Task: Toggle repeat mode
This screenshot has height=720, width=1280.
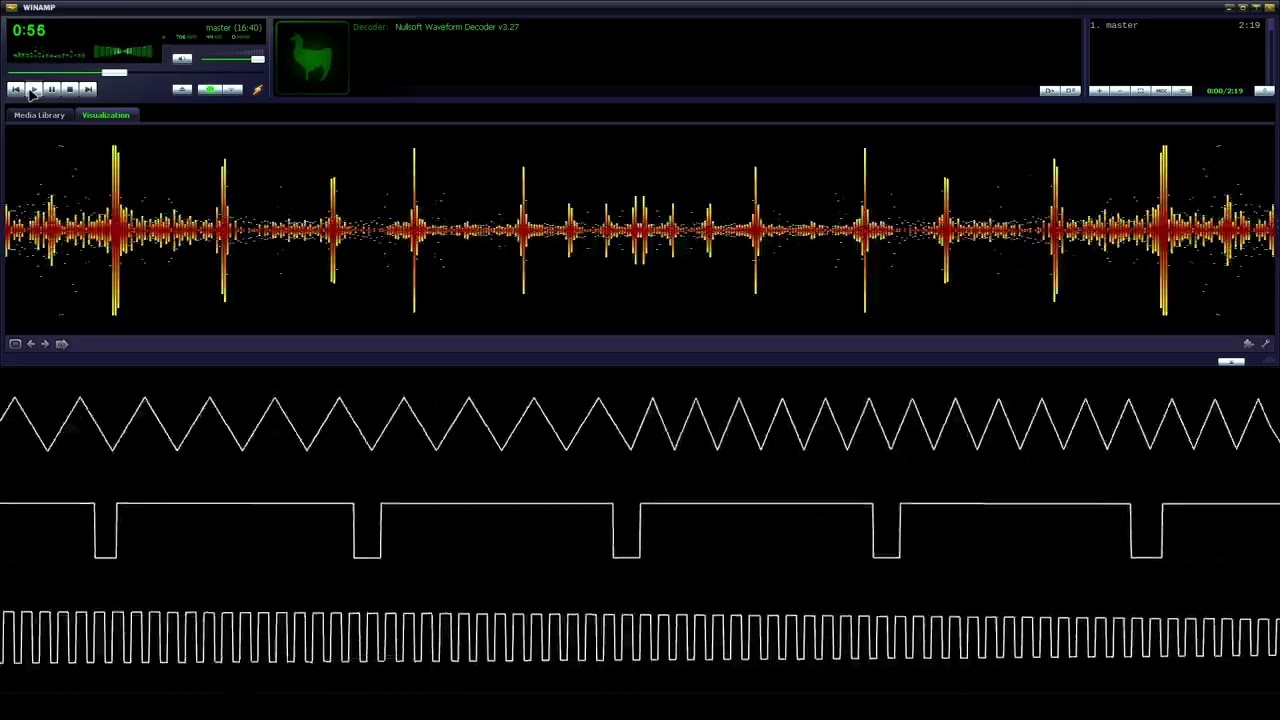Action: pos(232,90)
